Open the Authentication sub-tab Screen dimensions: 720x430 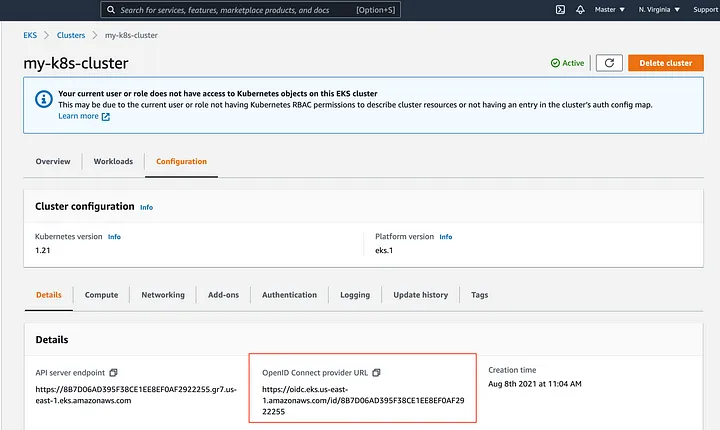289,295
